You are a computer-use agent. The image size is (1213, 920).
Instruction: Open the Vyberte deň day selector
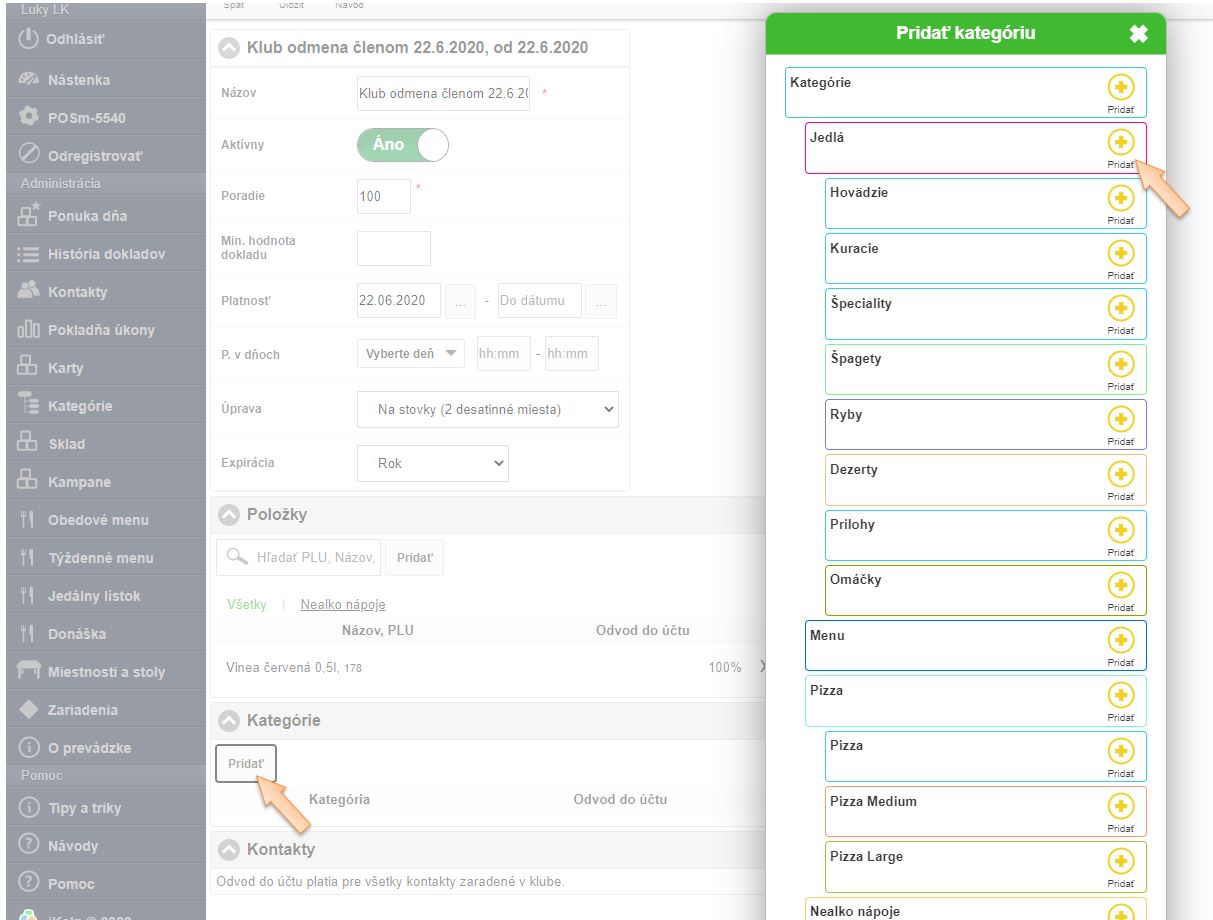click(x=410, y=354)
